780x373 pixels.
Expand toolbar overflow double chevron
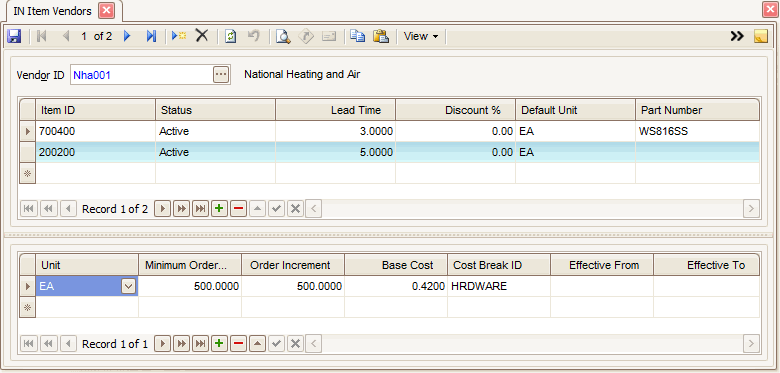click(x=737, y=36)
